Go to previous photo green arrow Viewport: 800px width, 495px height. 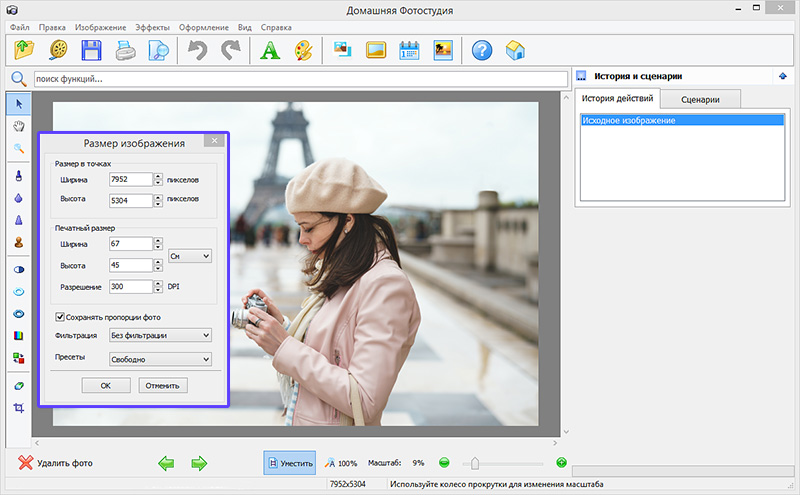(166, 463)
